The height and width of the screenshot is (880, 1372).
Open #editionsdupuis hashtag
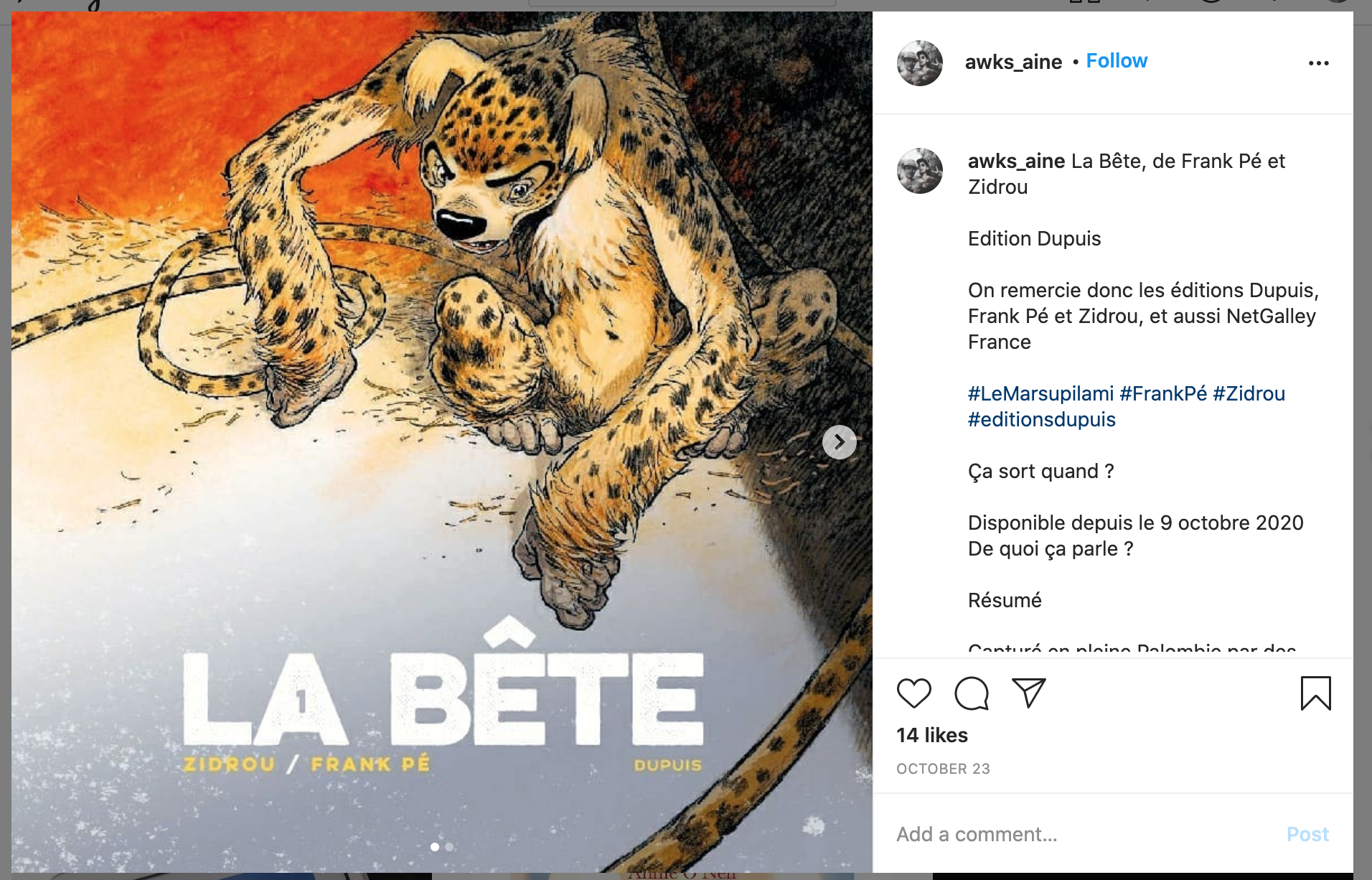pos(1041,420)
